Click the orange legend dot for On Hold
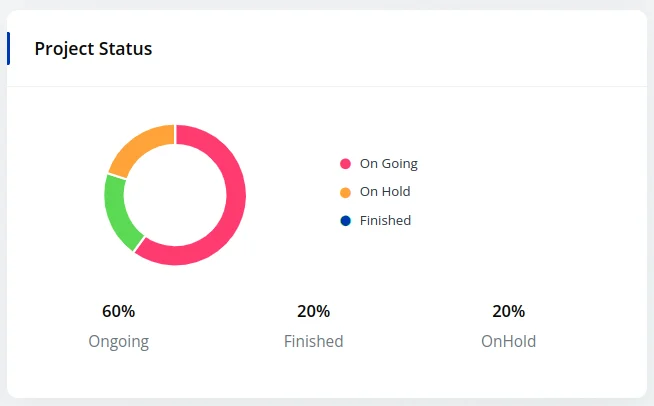Viewport: 654px width, 406px height. (x=346, y=192)
